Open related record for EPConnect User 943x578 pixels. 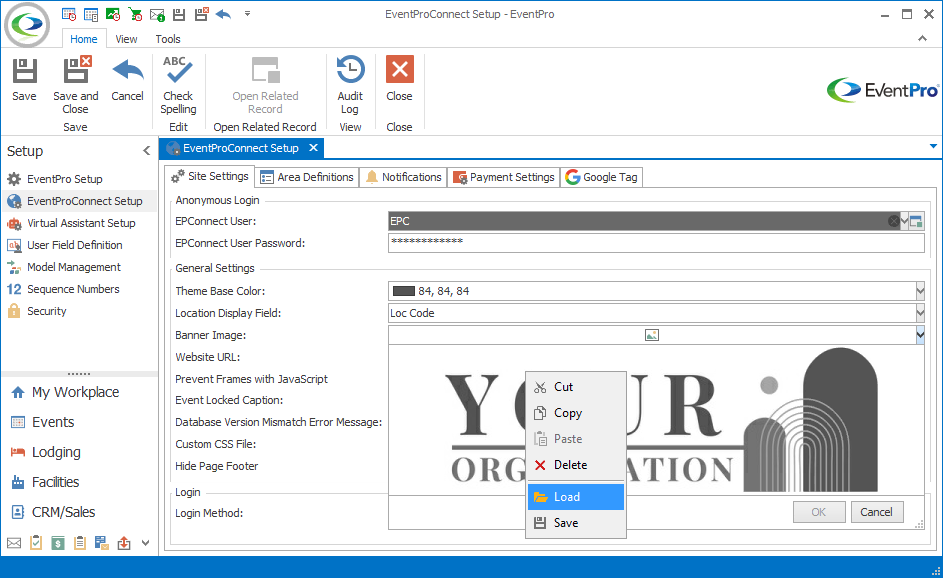917,221
